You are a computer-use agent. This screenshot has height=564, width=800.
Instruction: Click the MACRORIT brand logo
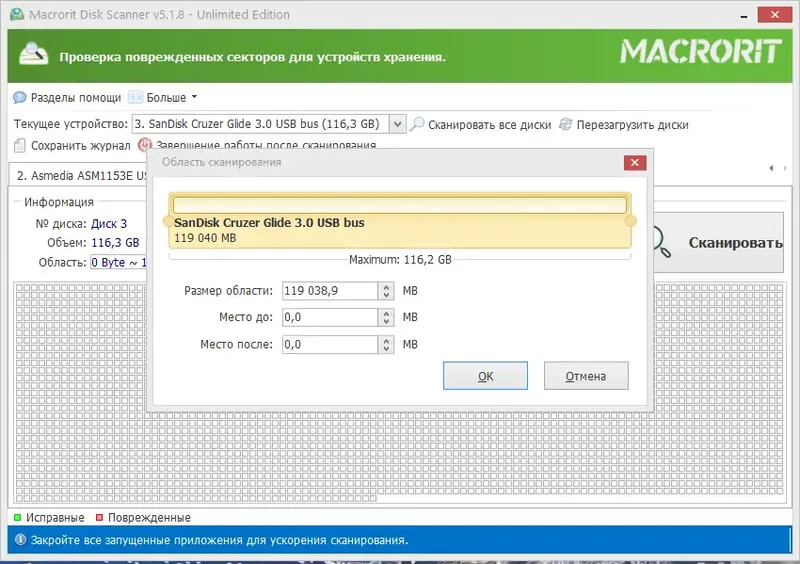pos(700,52)
